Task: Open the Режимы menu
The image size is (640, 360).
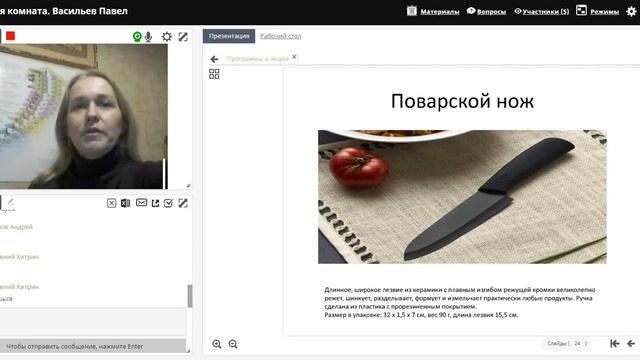Action: point(604,11)
